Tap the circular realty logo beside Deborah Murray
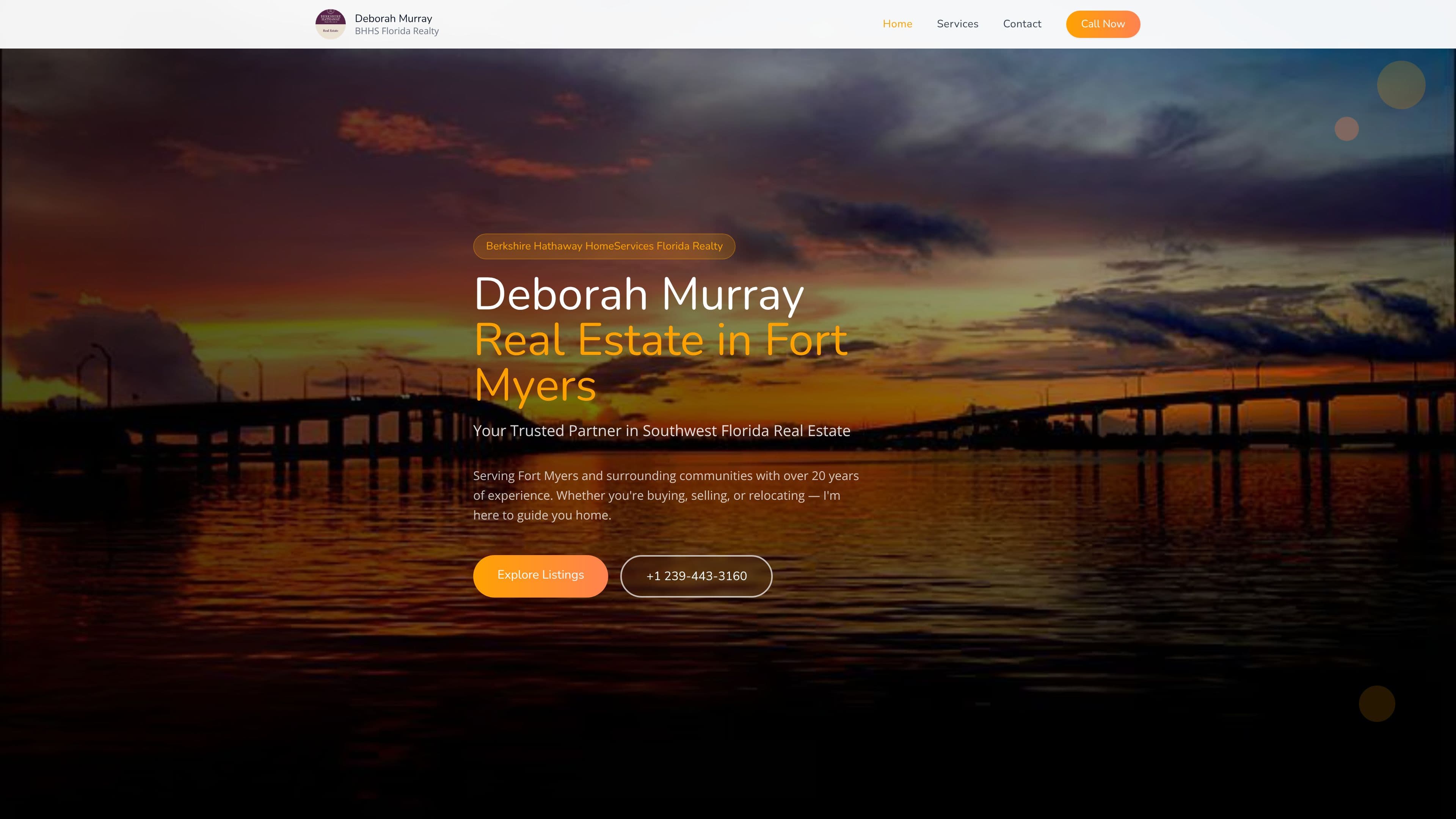 click(331, 24)
